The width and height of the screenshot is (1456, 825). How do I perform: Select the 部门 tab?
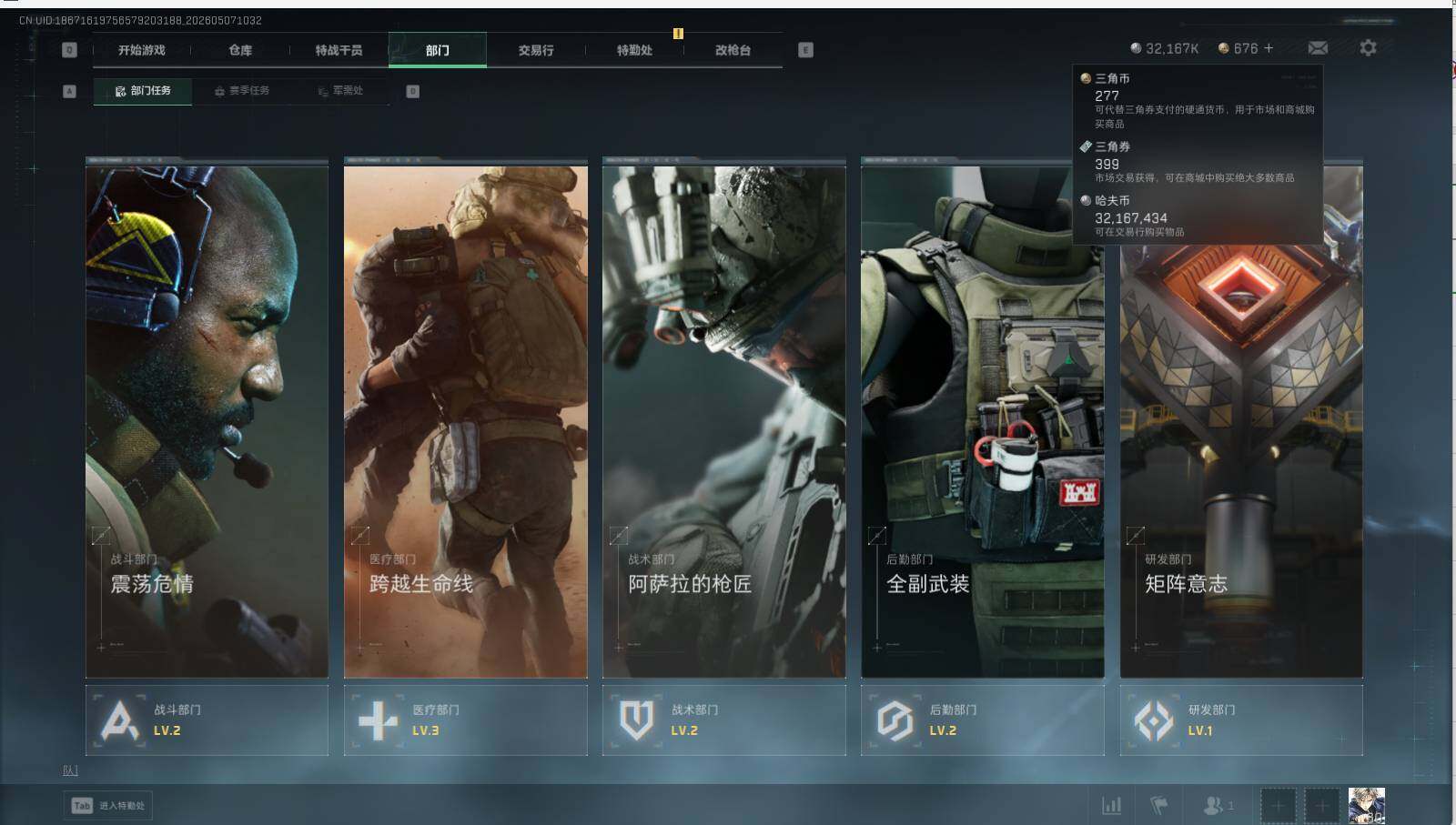(438, 50)
